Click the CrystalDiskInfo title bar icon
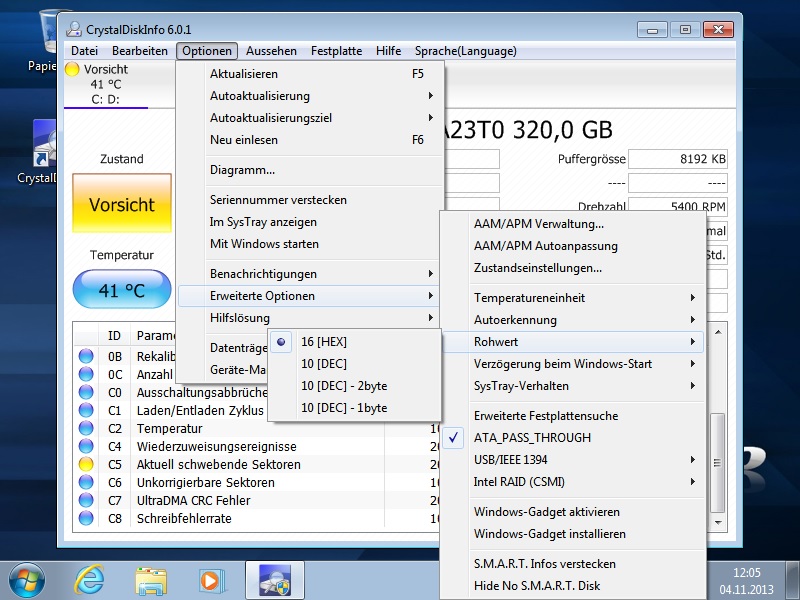The width and height of the screenshot is (800, 600). point(73,30)
